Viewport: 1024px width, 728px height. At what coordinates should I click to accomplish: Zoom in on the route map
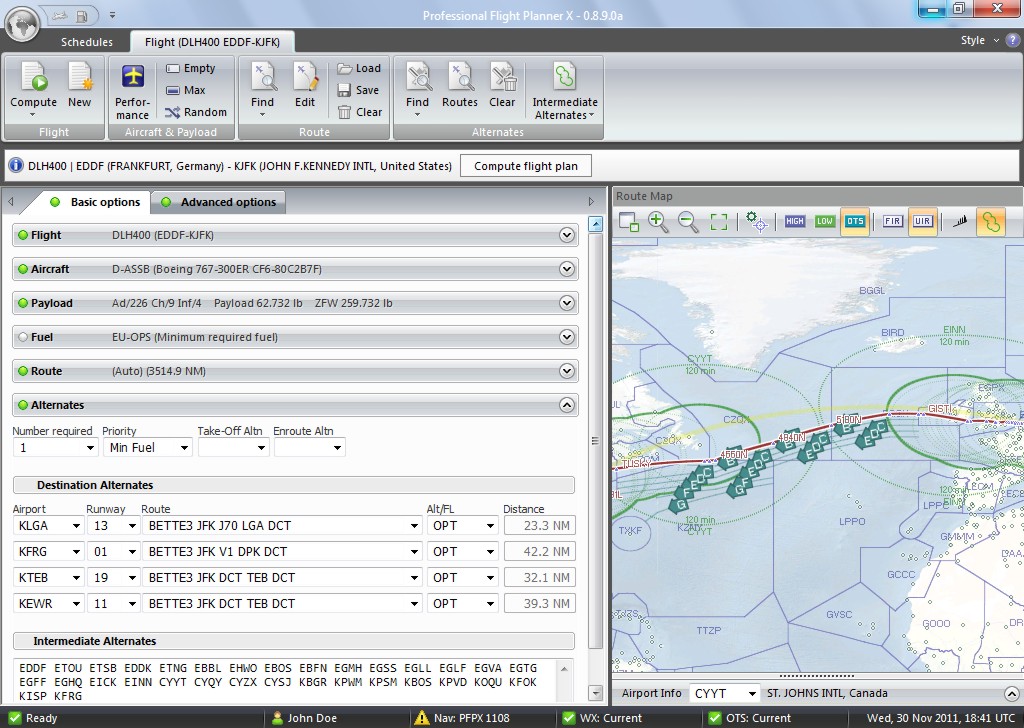[x=656, y=222]
